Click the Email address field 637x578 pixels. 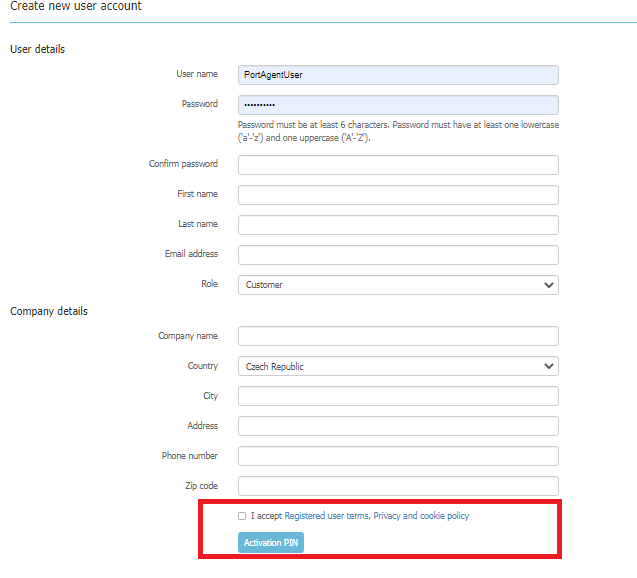click(x=398, y=255)
